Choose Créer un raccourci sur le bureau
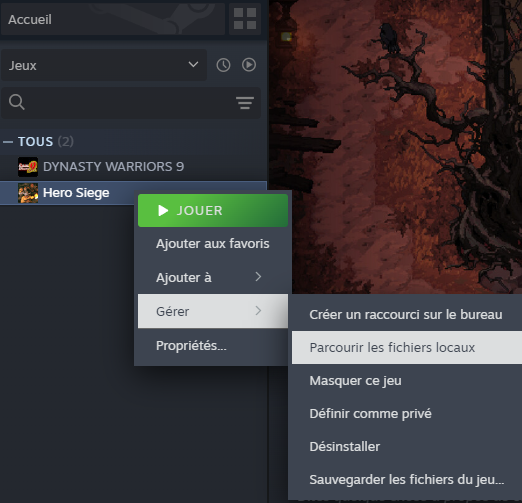Image resolution: width=522 pixels, height=503 pixels. pos(407,314)
